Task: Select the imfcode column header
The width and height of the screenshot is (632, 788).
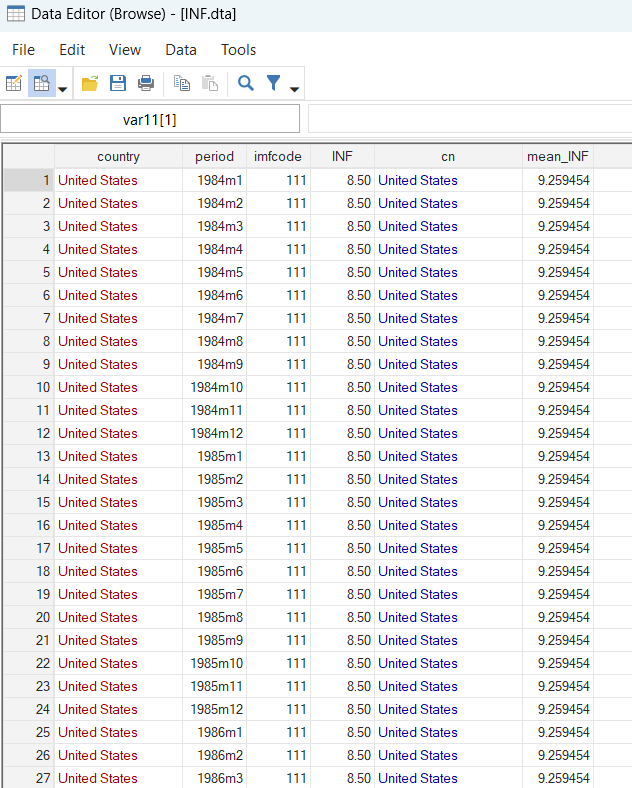Action: 278,157
